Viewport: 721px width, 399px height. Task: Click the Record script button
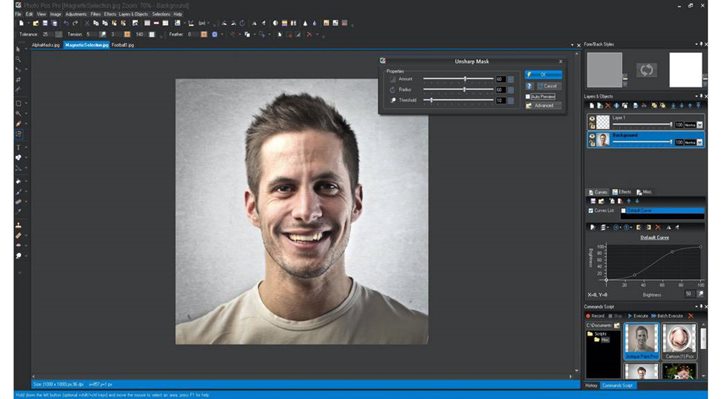click(x=595, y=316)
